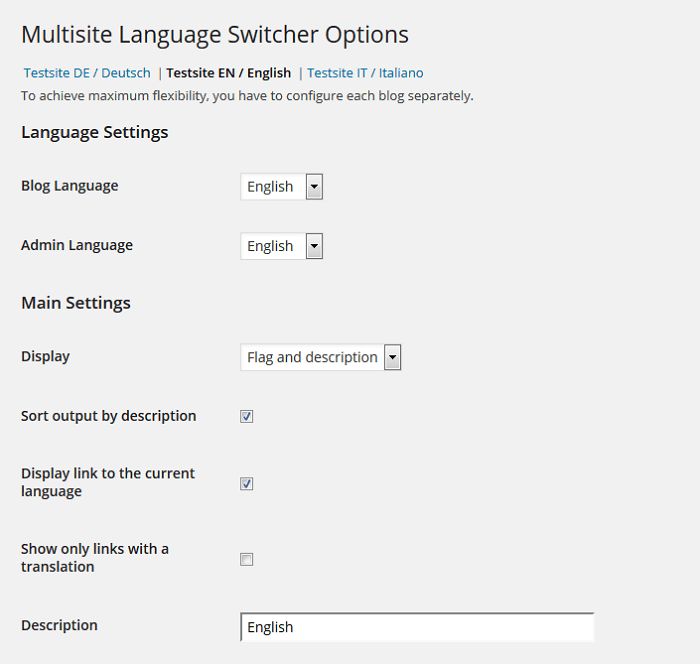Click the Description text field
700x664 pixels.
(x=417, y=627)
